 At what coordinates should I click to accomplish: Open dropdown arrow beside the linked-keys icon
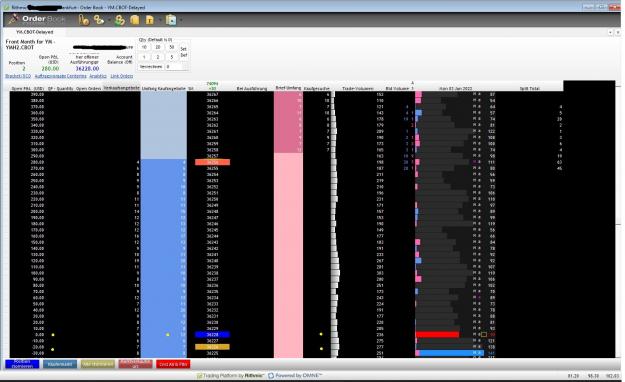click(x=109, y=20)
